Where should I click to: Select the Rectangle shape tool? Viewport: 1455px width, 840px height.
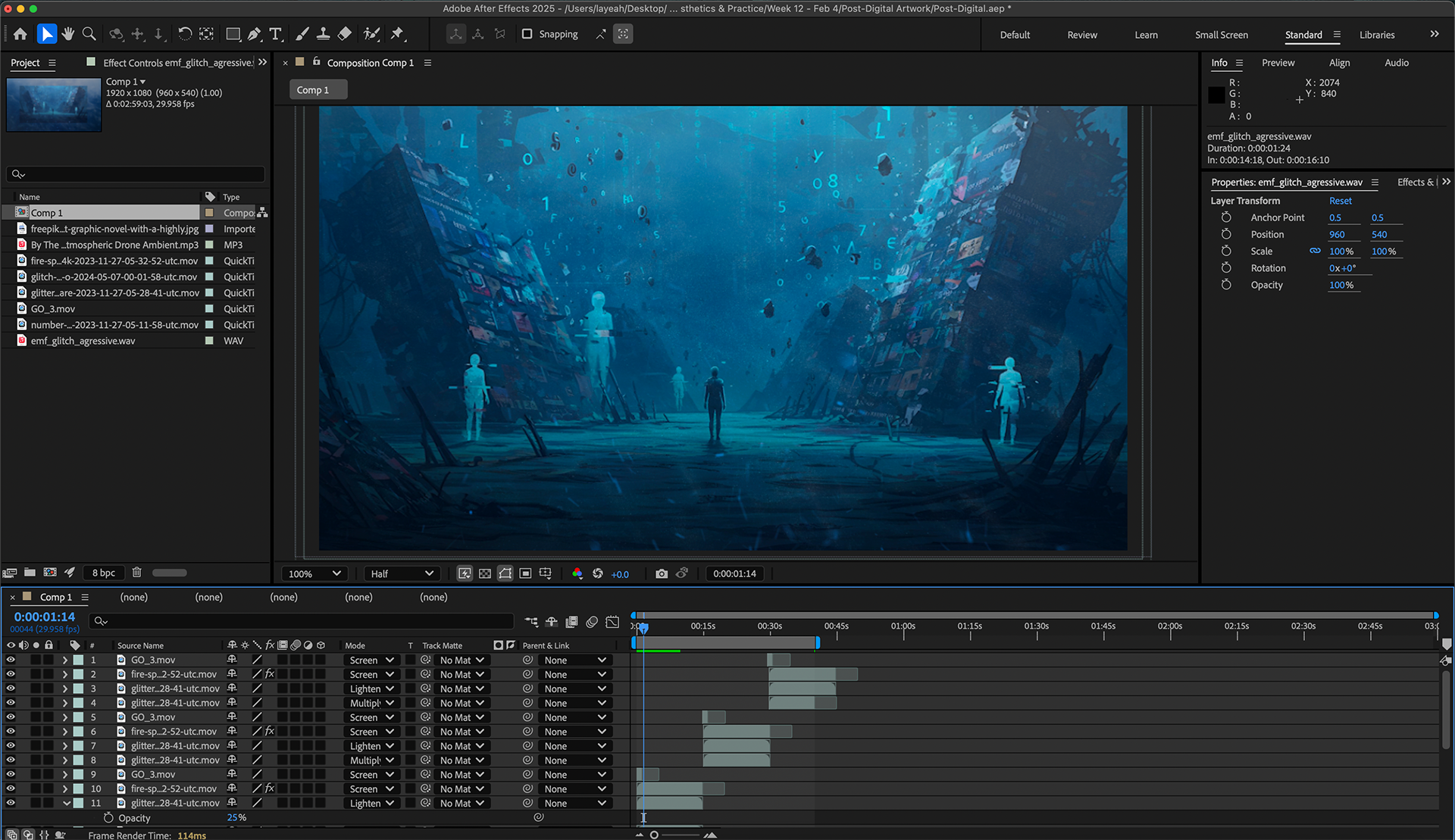(233, 34)
